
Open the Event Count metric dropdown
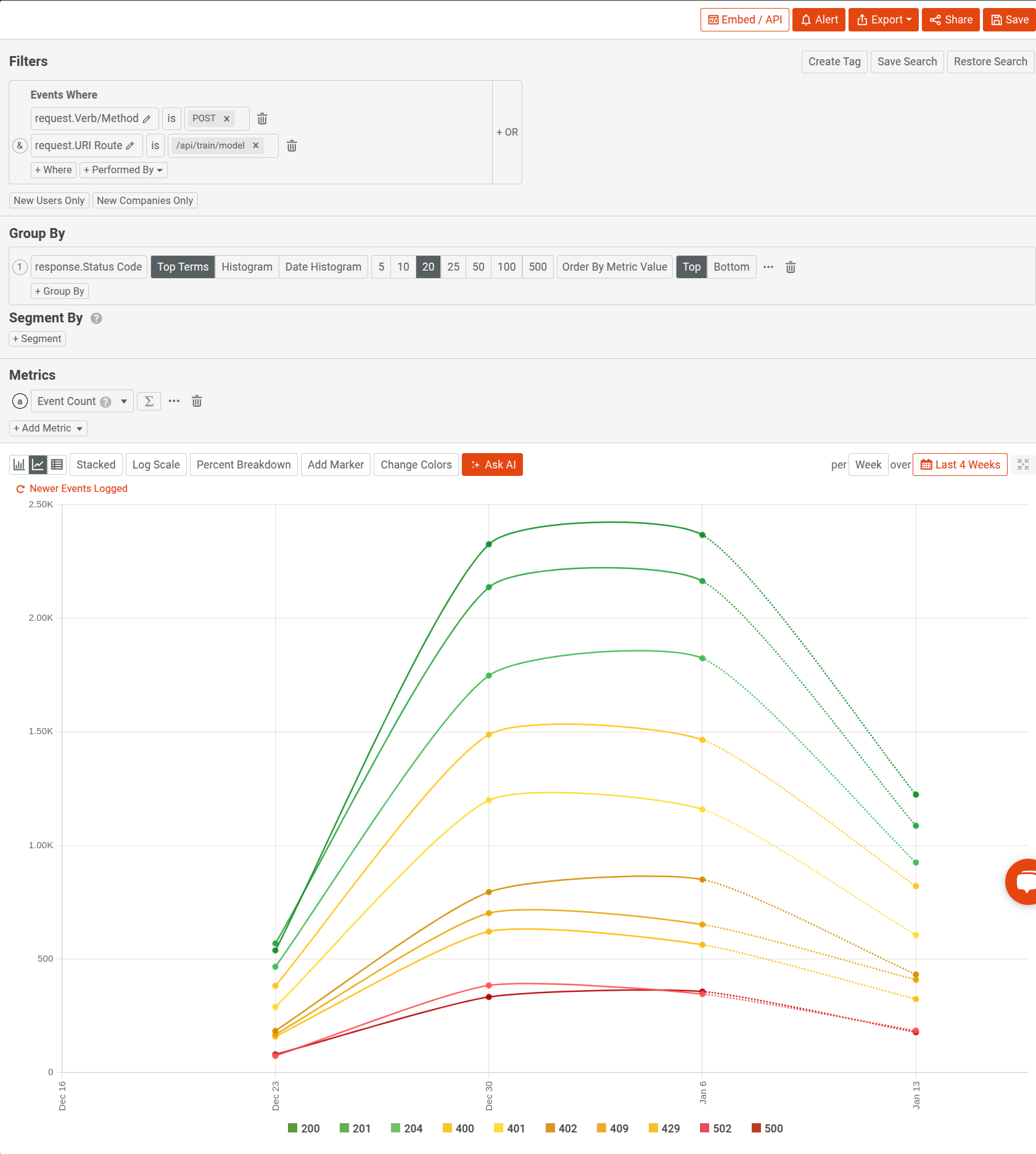point(123,401)
